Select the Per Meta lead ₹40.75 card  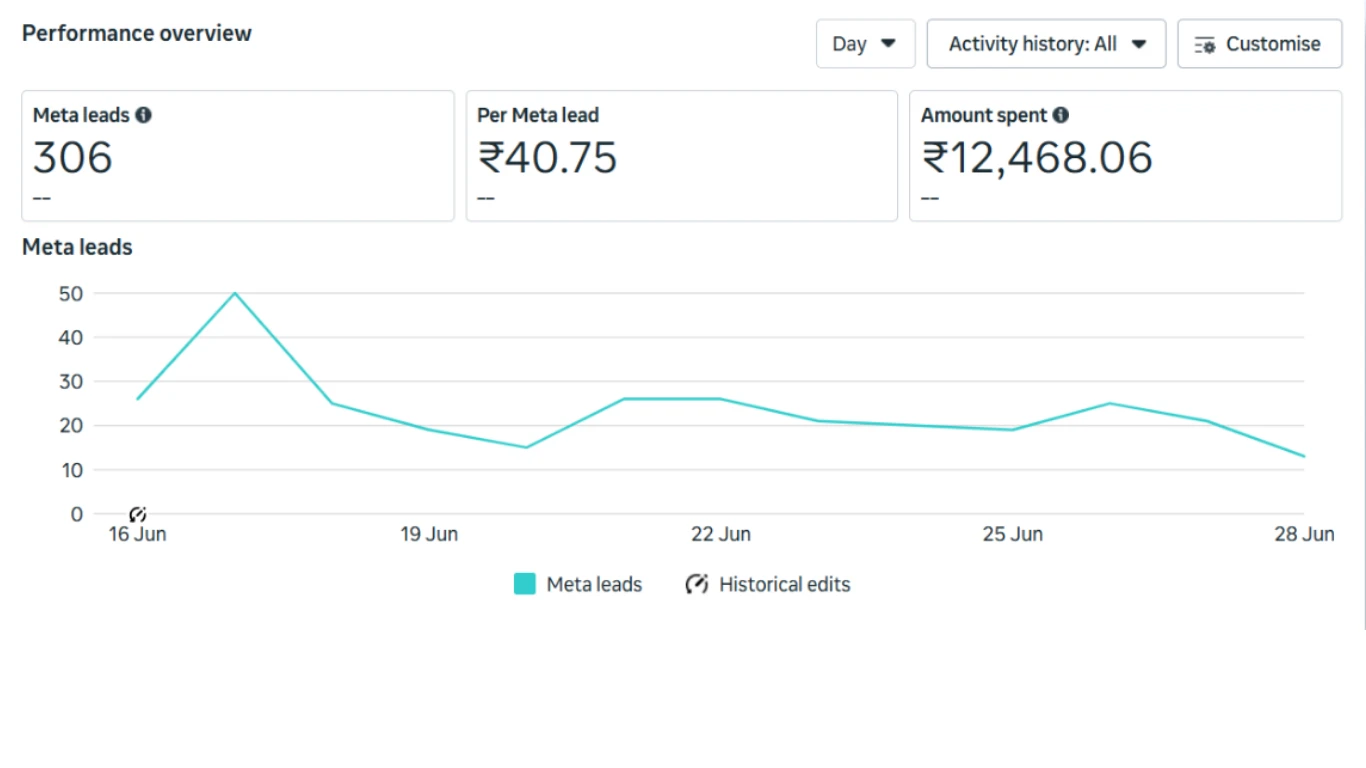[681, 156]
